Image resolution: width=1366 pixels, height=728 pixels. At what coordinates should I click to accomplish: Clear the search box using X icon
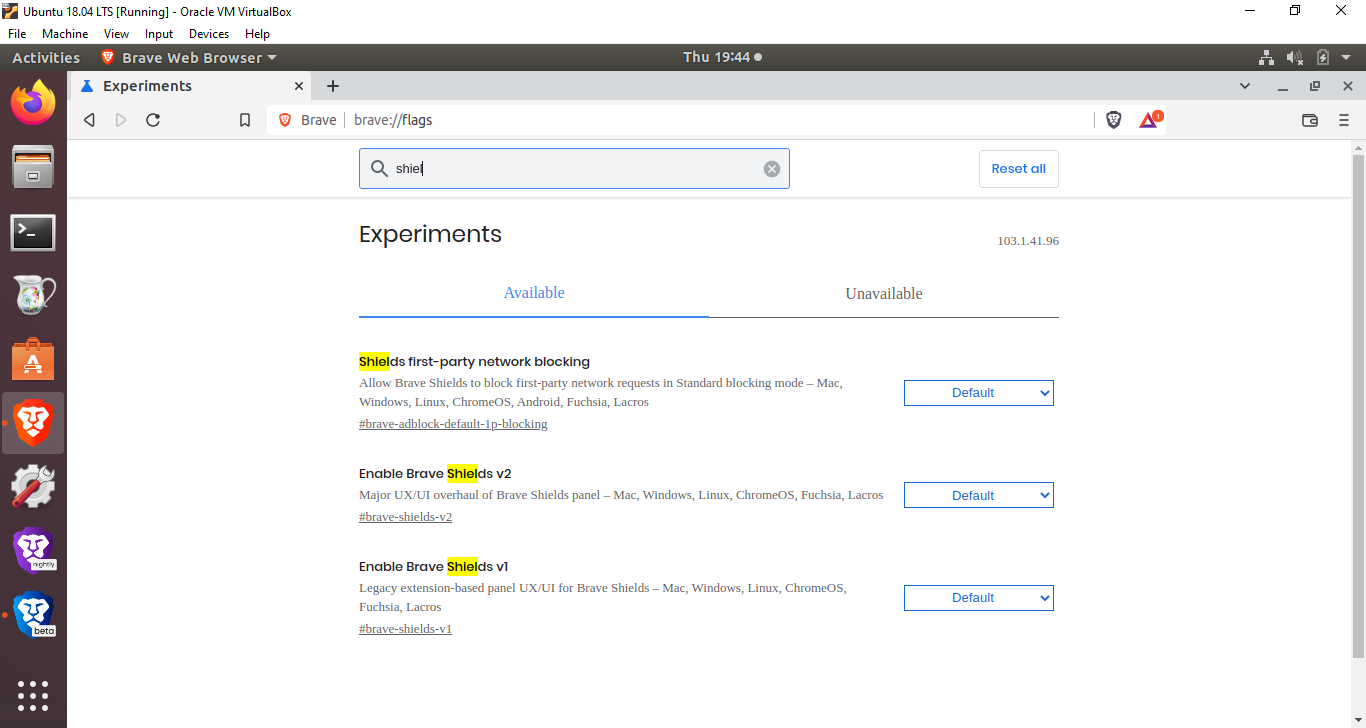771,168
